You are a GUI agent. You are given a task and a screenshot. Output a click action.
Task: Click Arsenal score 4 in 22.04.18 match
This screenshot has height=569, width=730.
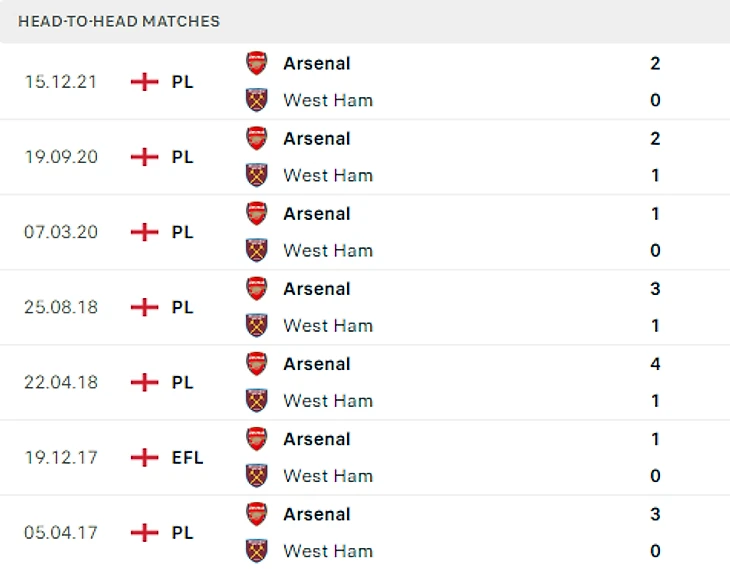[655, 364]
